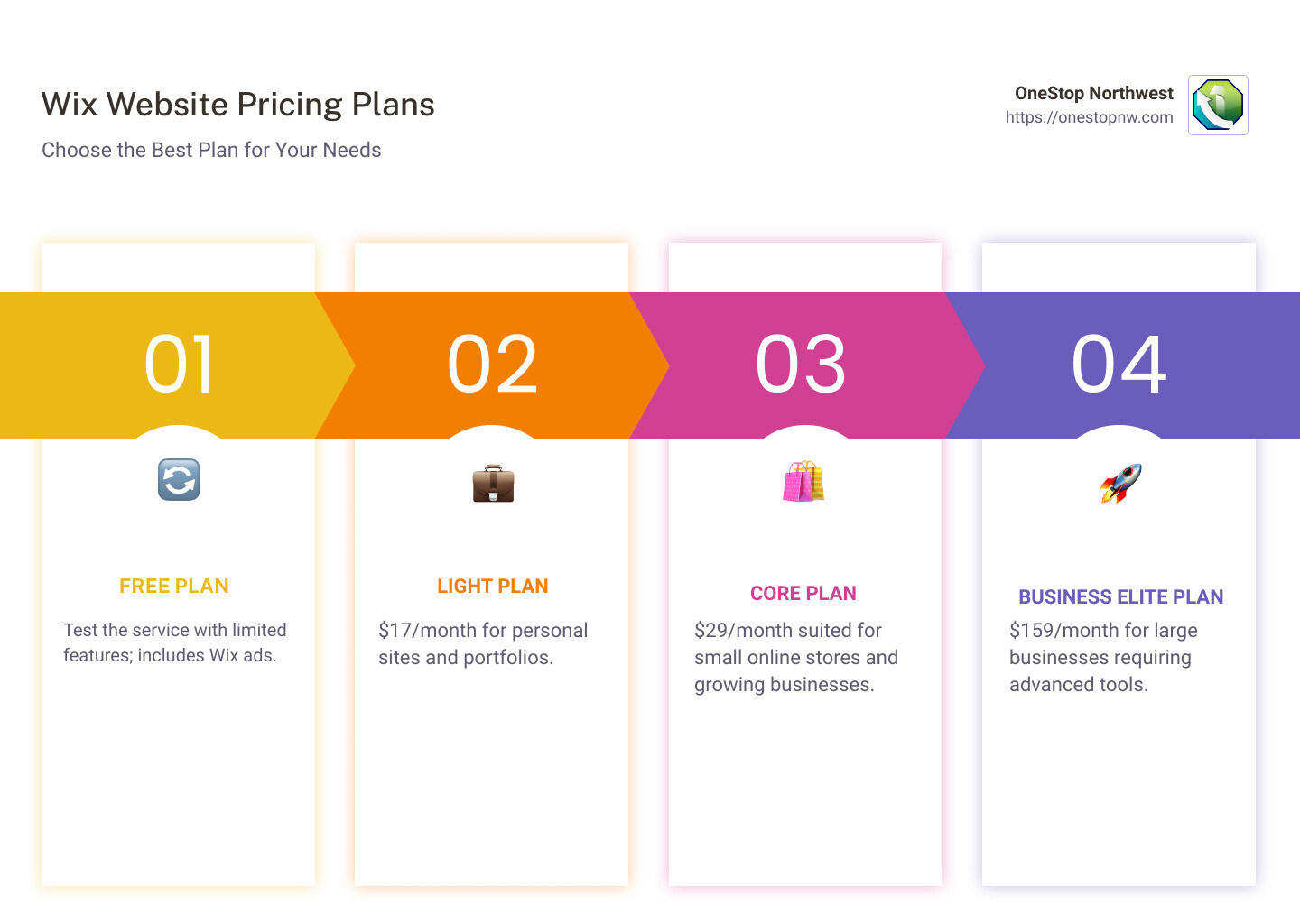Viewport: 1300px width, 924px height.
Task: Click the FREE PLAN heading
Action: [174, 587]
